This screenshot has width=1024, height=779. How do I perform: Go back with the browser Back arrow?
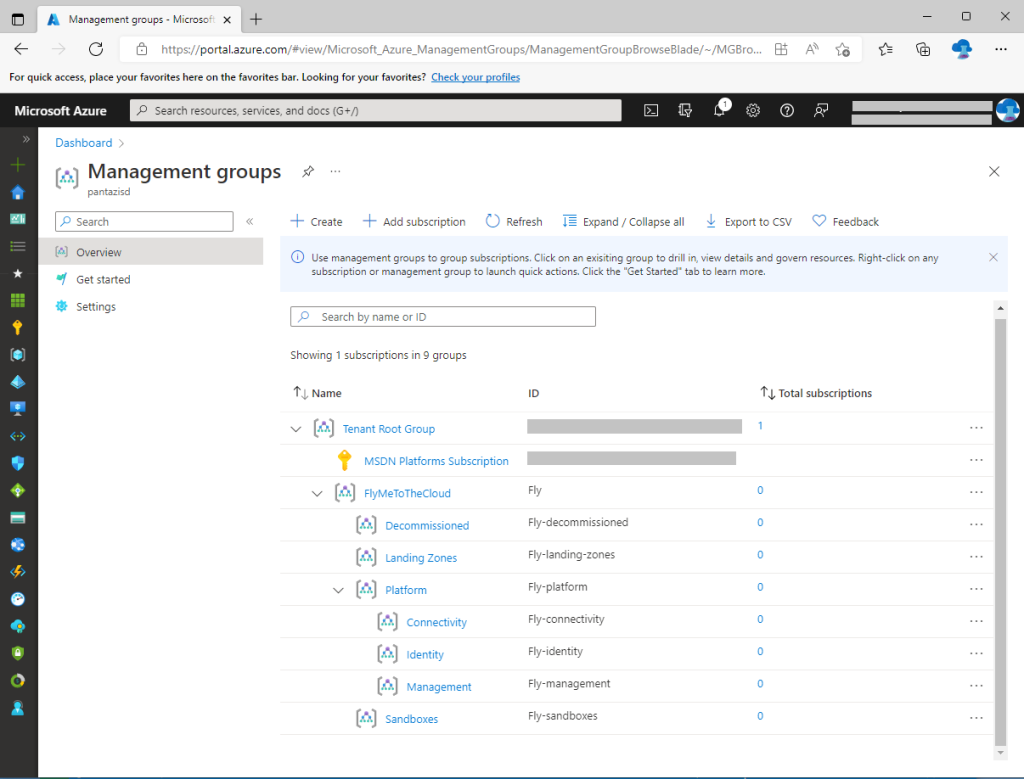pyautogui.click(x=21, y=49)
